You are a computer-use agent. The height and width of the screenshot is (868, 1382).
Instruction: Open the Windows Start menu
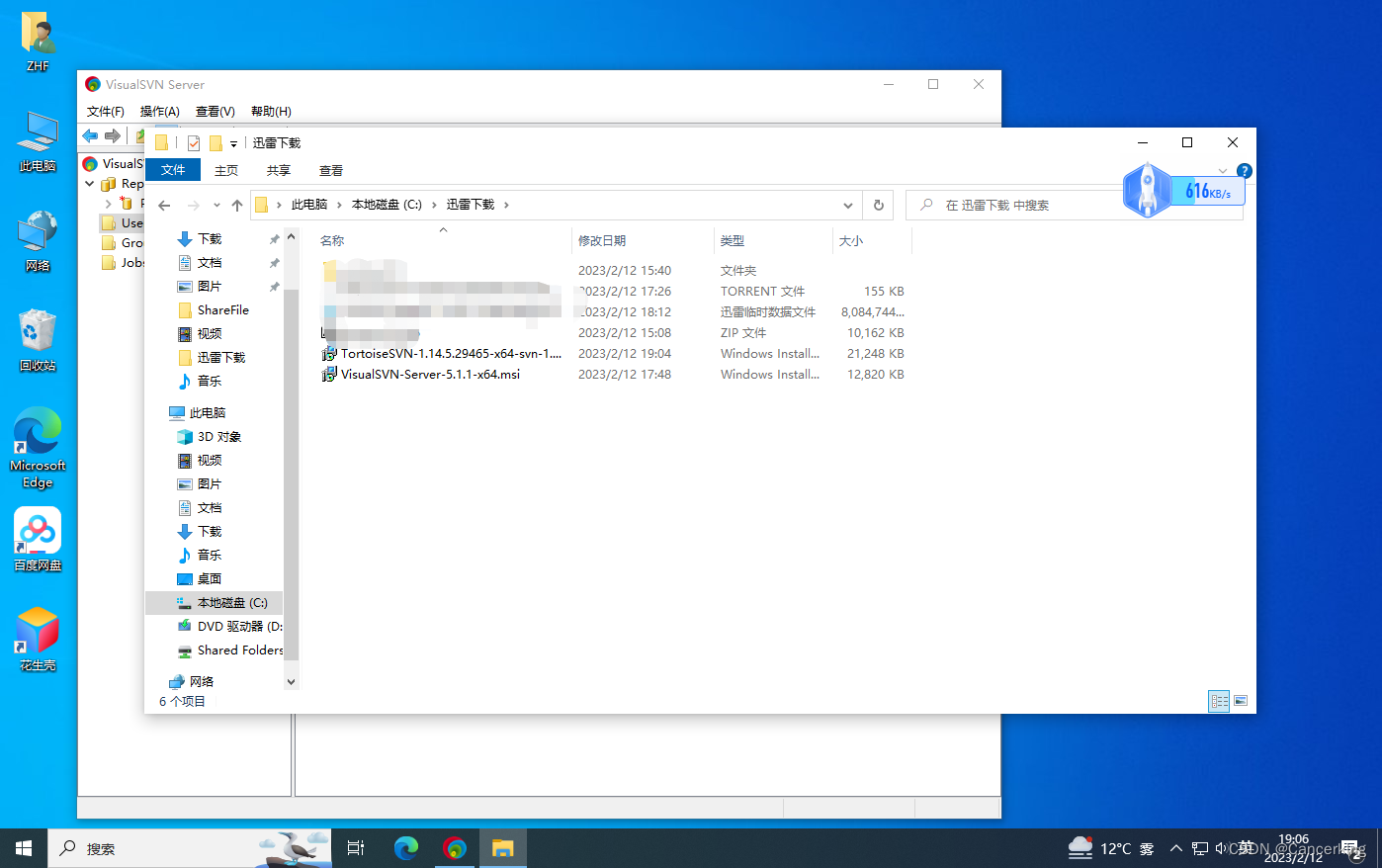[24, 848]
